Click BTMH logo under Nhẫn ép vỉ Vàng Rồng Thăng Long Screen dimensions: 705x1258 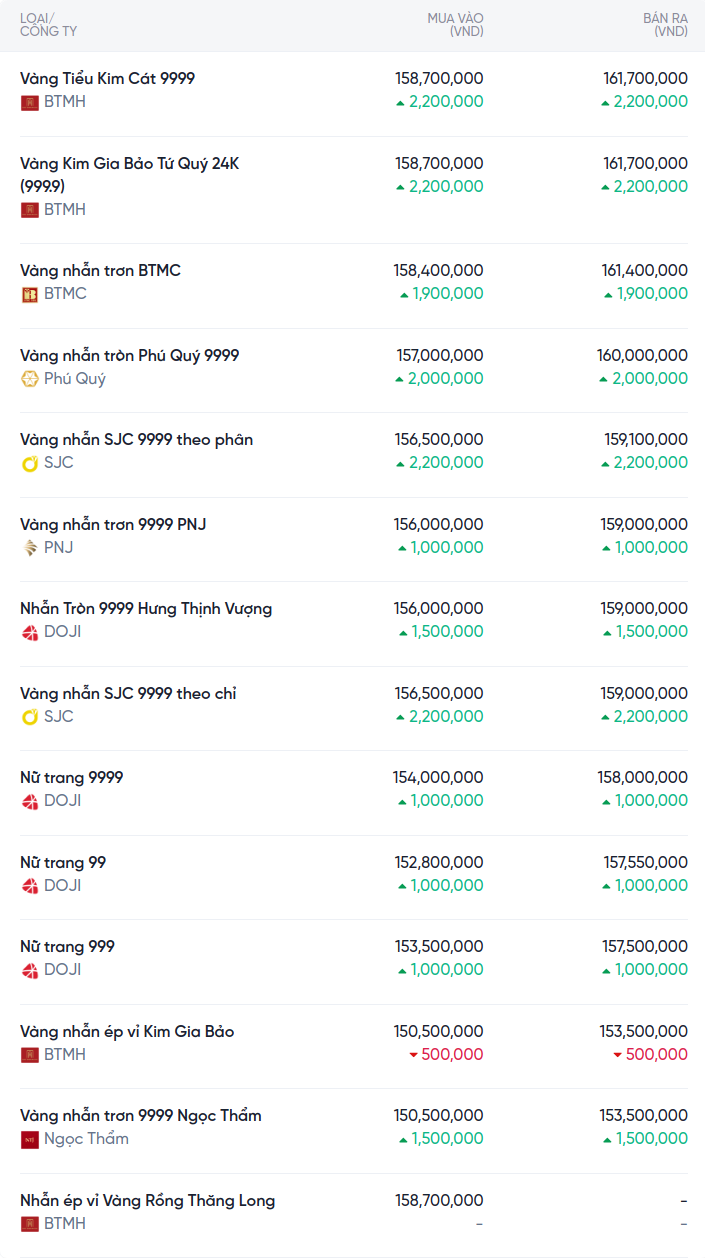pos(30,1224)
